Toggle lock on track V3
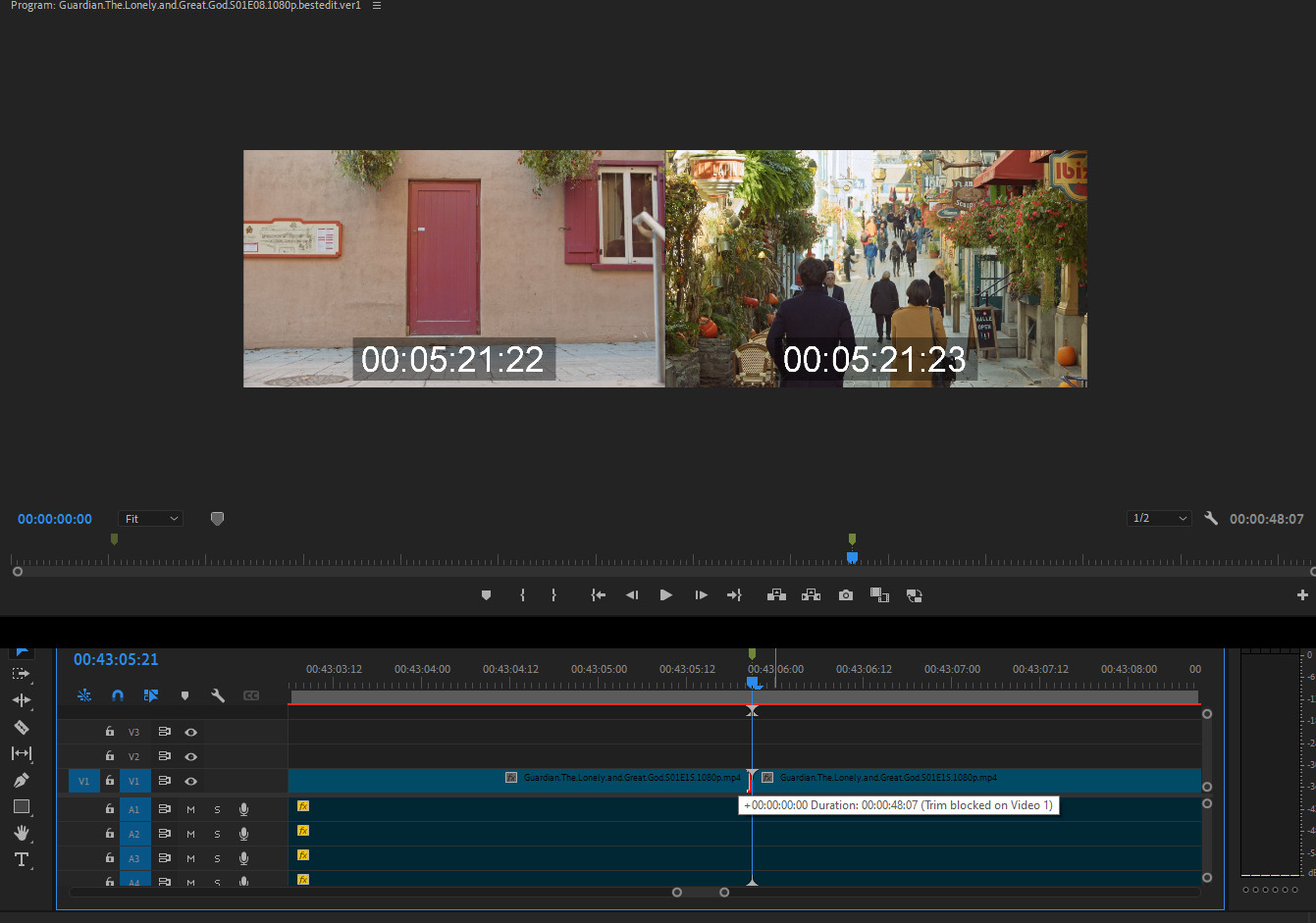 (110, 732)
